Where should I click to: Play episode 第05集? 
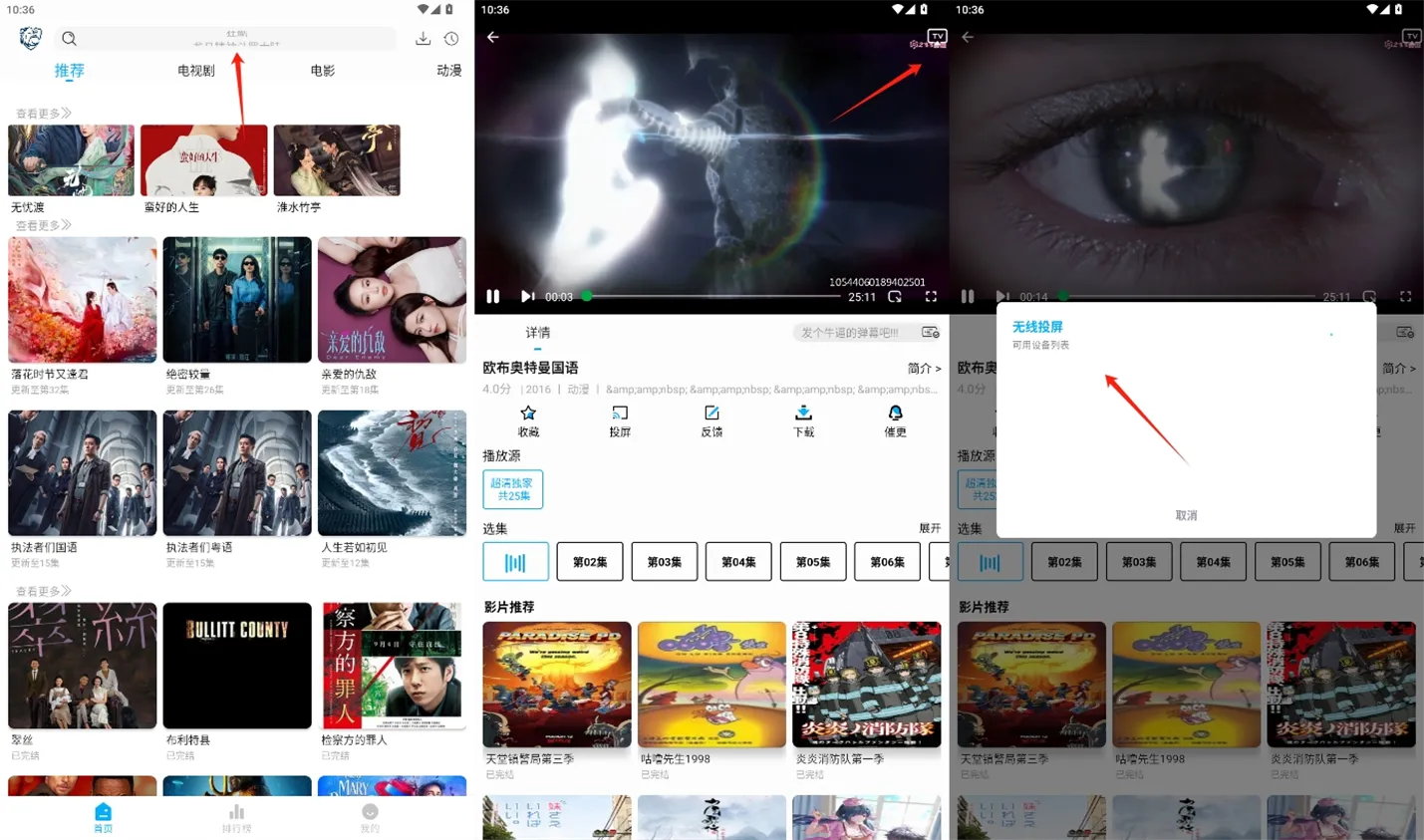click(813, 562)
